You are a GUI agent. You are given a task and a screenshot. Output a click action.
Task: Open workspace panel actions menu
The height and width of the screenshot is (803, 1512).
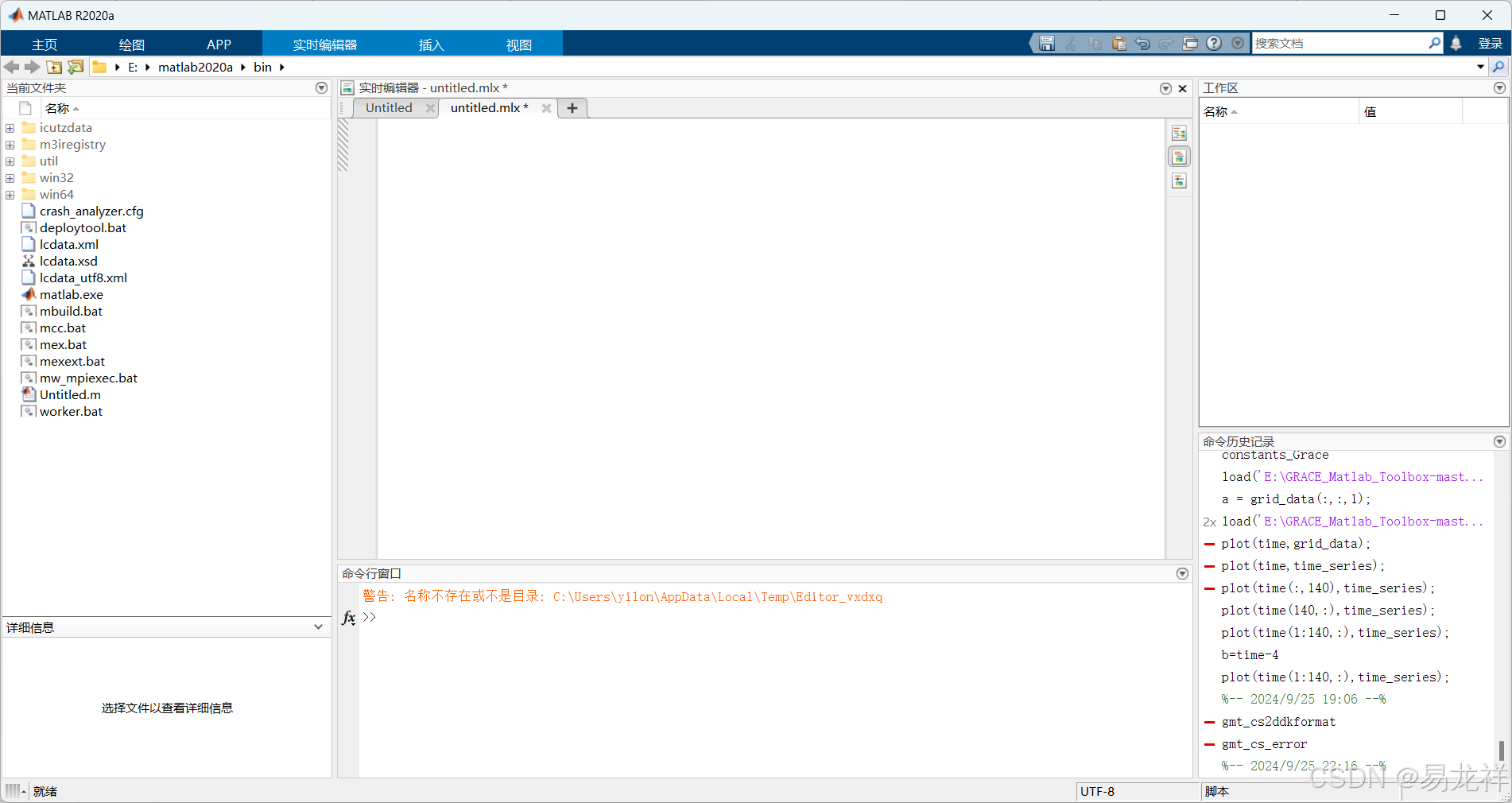[x=1499, y=88]
